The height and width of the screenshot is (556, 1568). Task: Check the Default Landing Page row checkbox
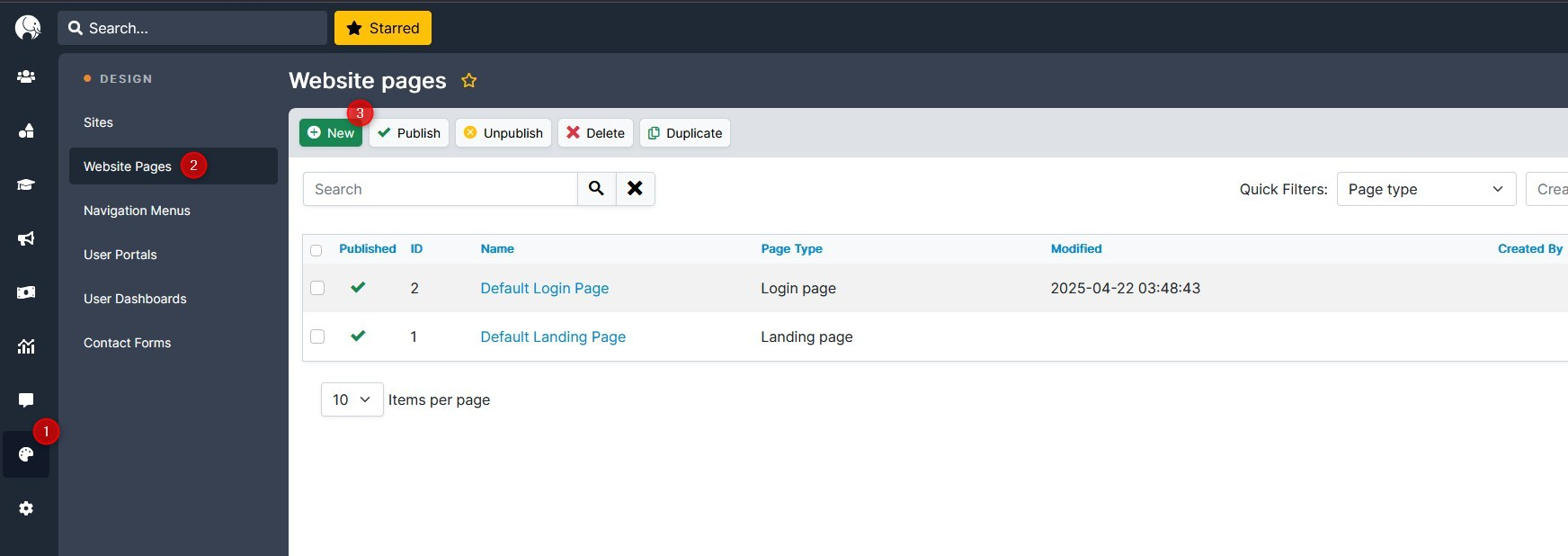pyautogui.click(x=317, y=336)
